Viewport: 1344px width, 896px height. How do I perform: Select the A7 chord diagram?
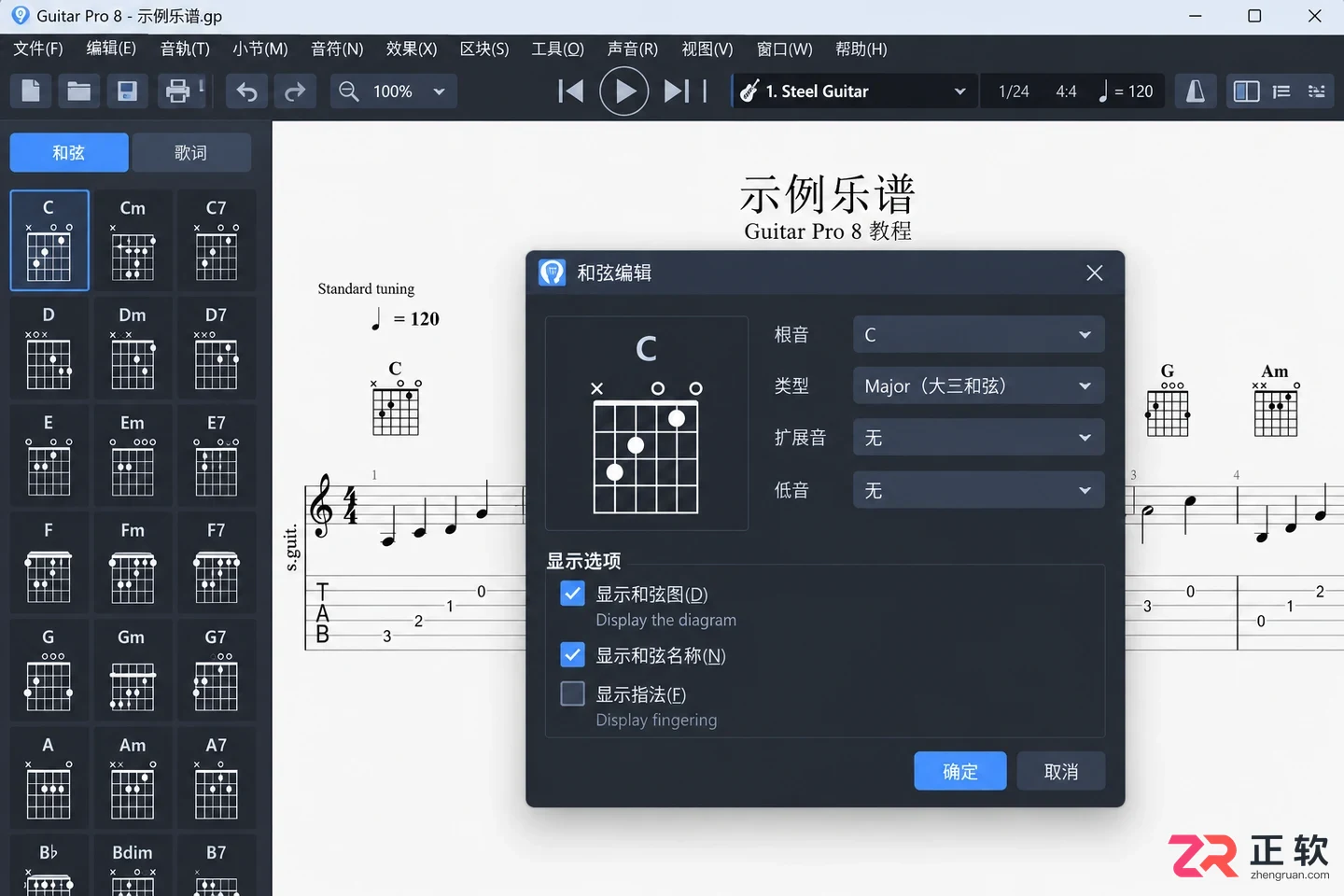[216, 778]
